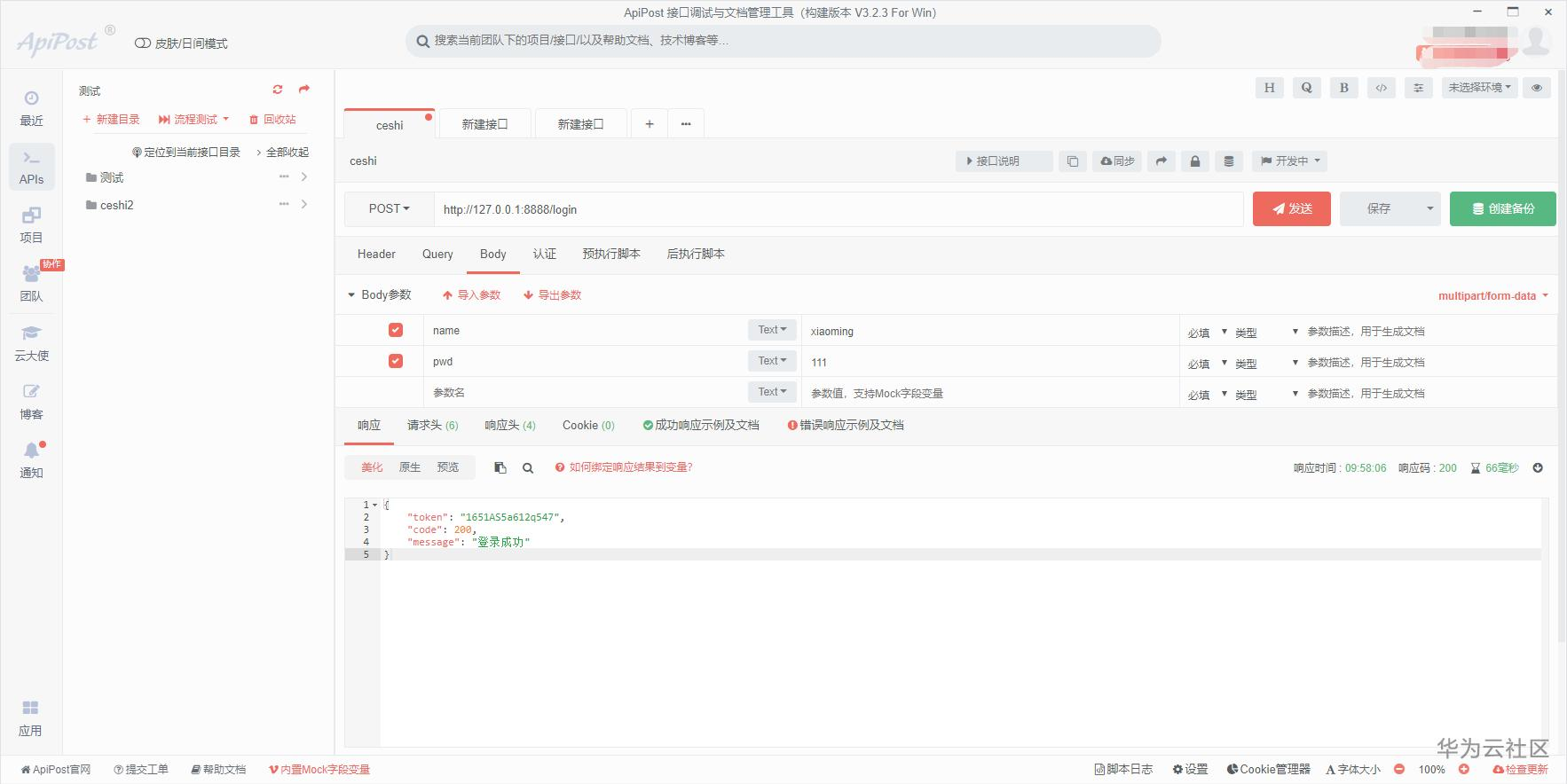This screenshot has height=784, width=1567.
Task: Open the 流程测试 dropdown
Action: click(x=193, y=119)
